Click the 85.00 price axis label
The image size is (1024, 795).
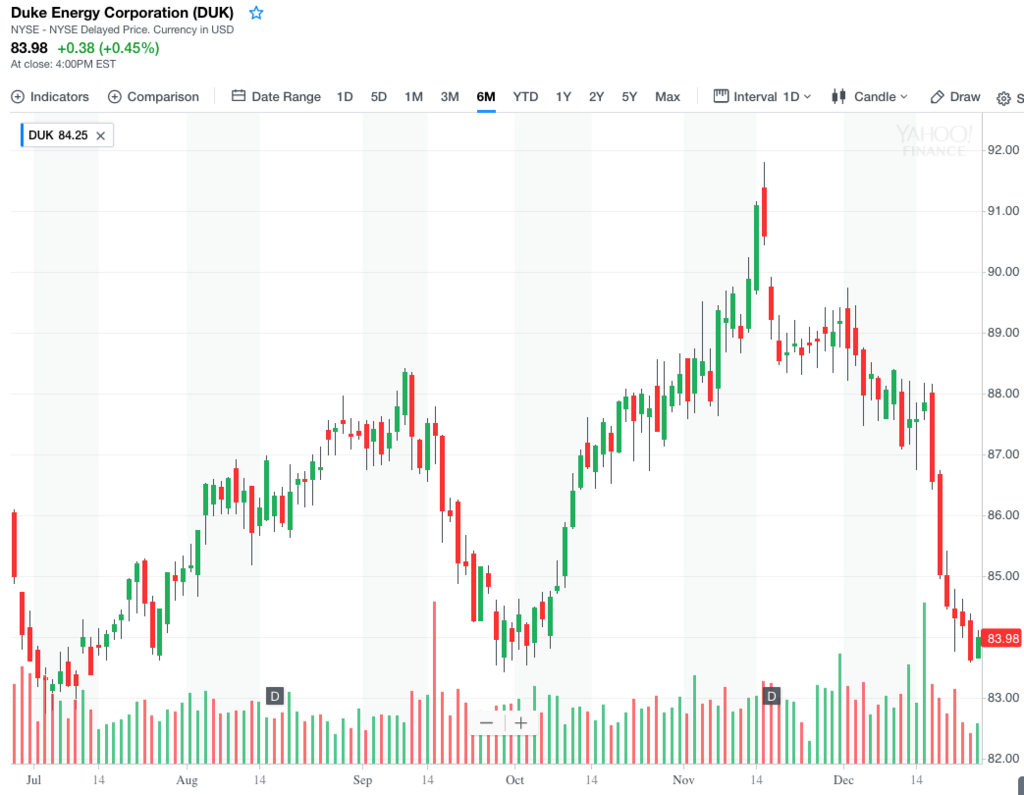point(1003,576)
